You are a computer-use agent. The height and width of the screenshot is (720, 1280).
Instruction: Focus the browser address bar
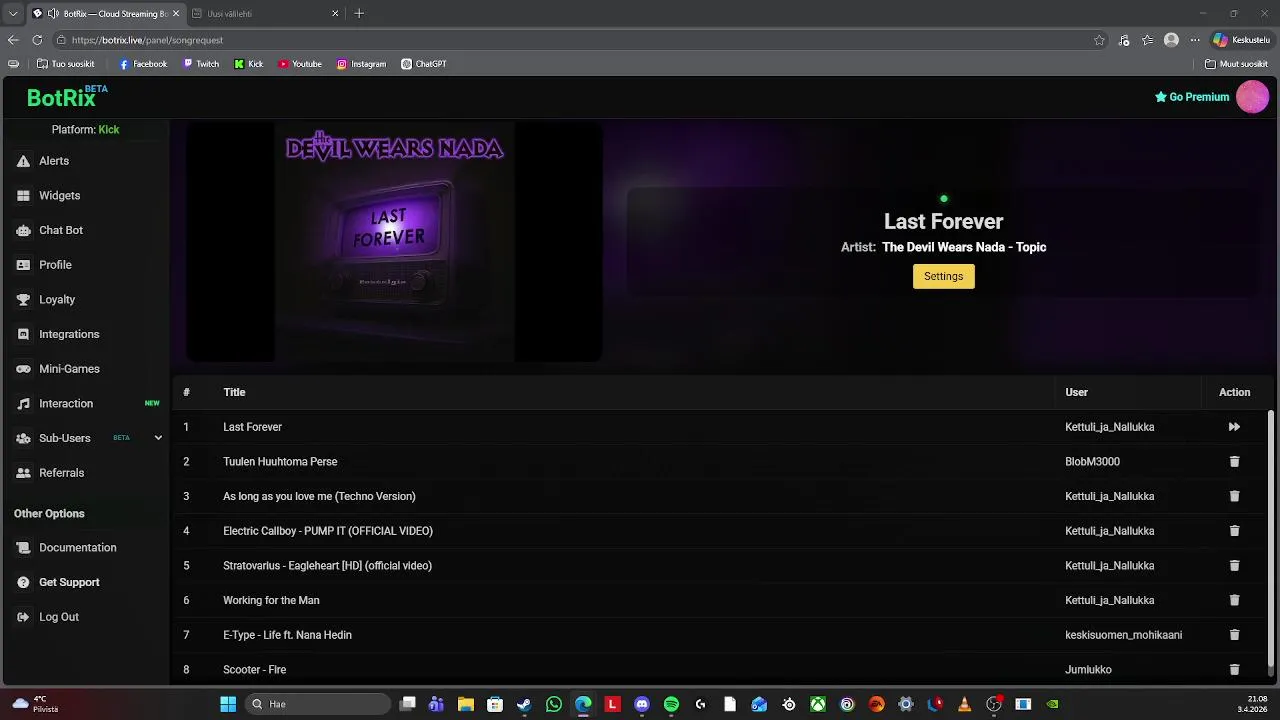(570, 40)
